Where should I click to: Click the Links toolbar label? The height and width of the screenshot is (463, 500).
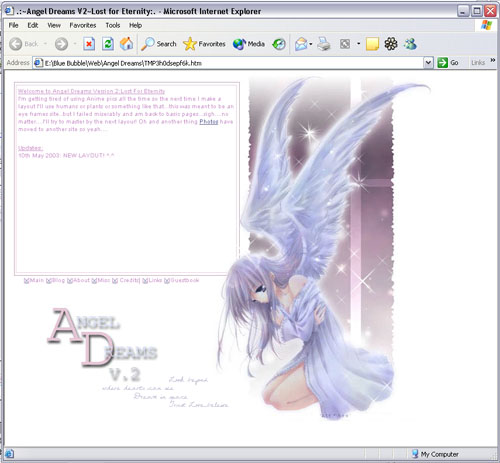(478, 63)
